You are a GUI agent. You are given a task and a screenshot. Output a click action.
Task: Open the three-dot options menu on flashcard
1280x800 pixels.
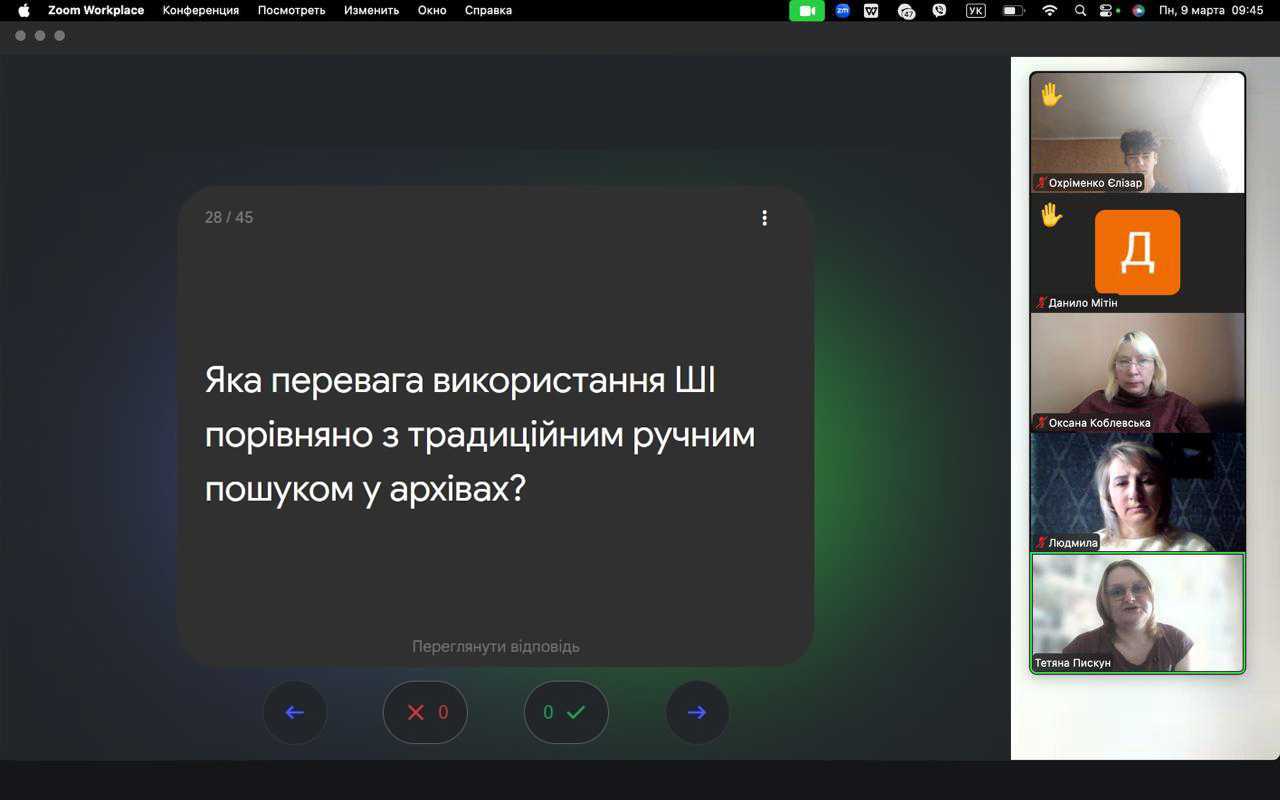tap(764, 218)
